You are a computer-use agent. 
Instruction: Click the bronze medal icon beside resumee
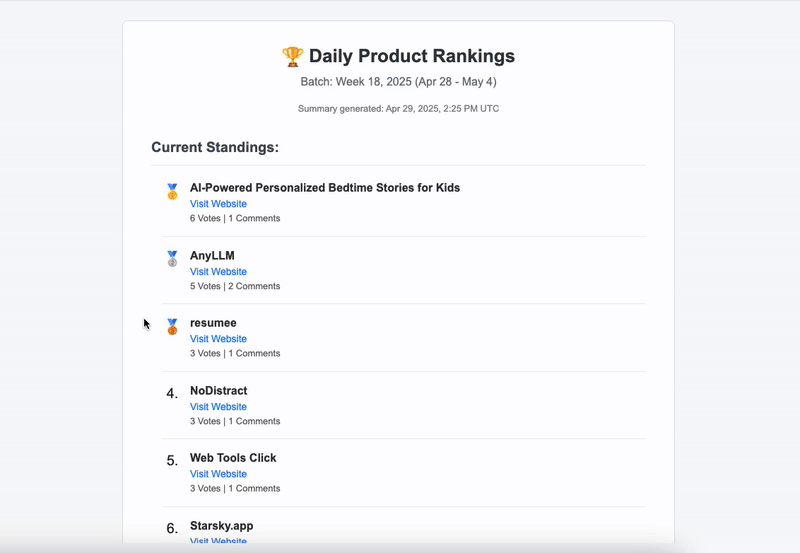(172, 326)
